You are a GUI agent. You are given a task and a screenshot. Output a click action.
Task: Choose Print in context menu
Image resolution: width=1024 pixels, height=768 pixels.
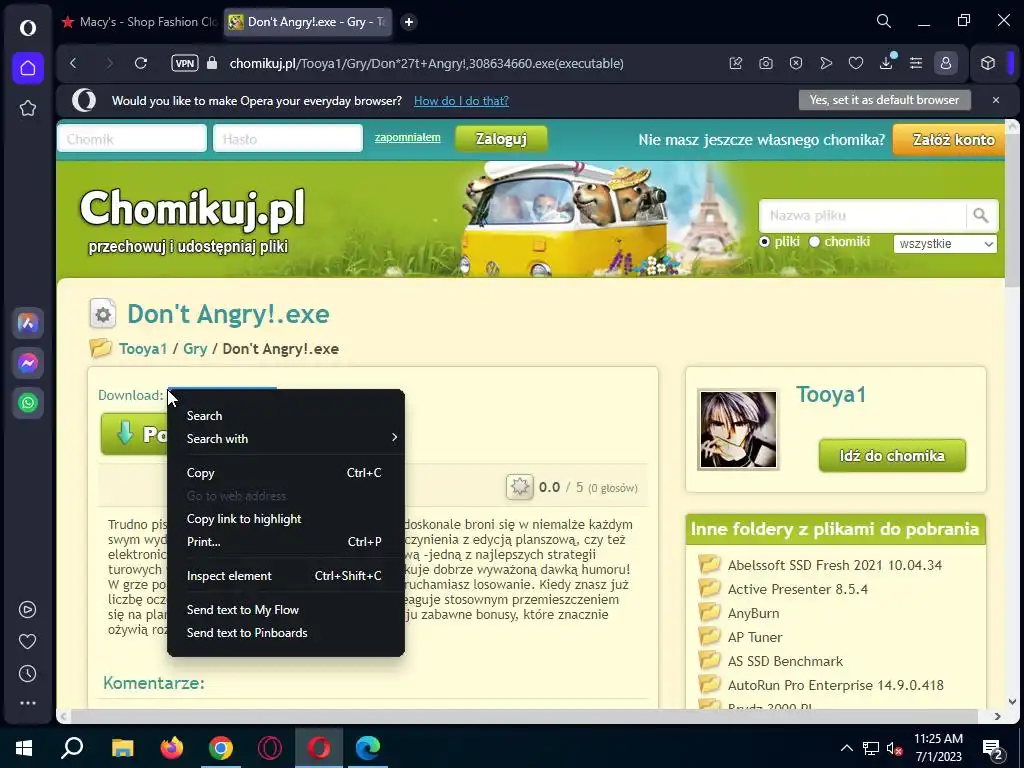pyautogui.click(x=286, y=541)
